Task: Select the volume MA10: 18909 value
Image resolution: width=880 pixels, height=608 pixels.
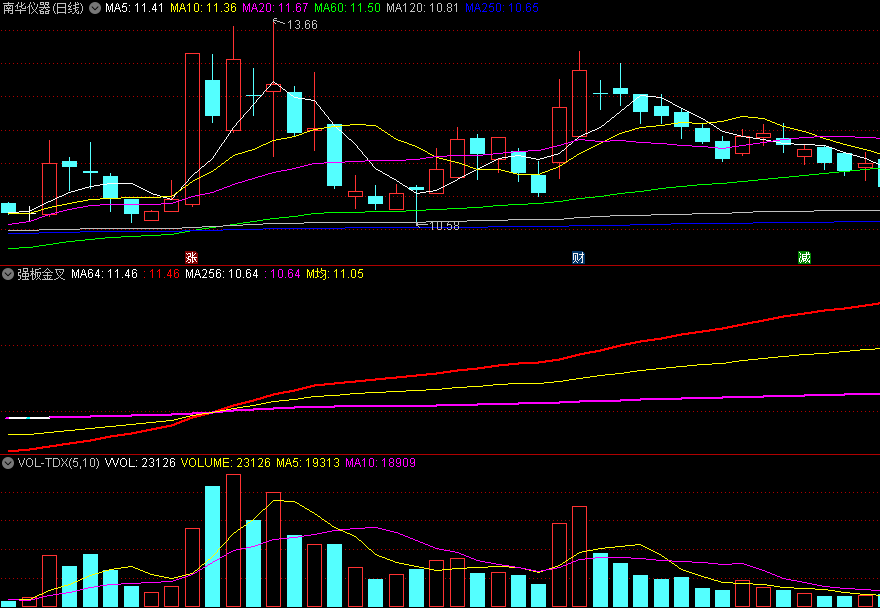Action: (x=381, y=463)
